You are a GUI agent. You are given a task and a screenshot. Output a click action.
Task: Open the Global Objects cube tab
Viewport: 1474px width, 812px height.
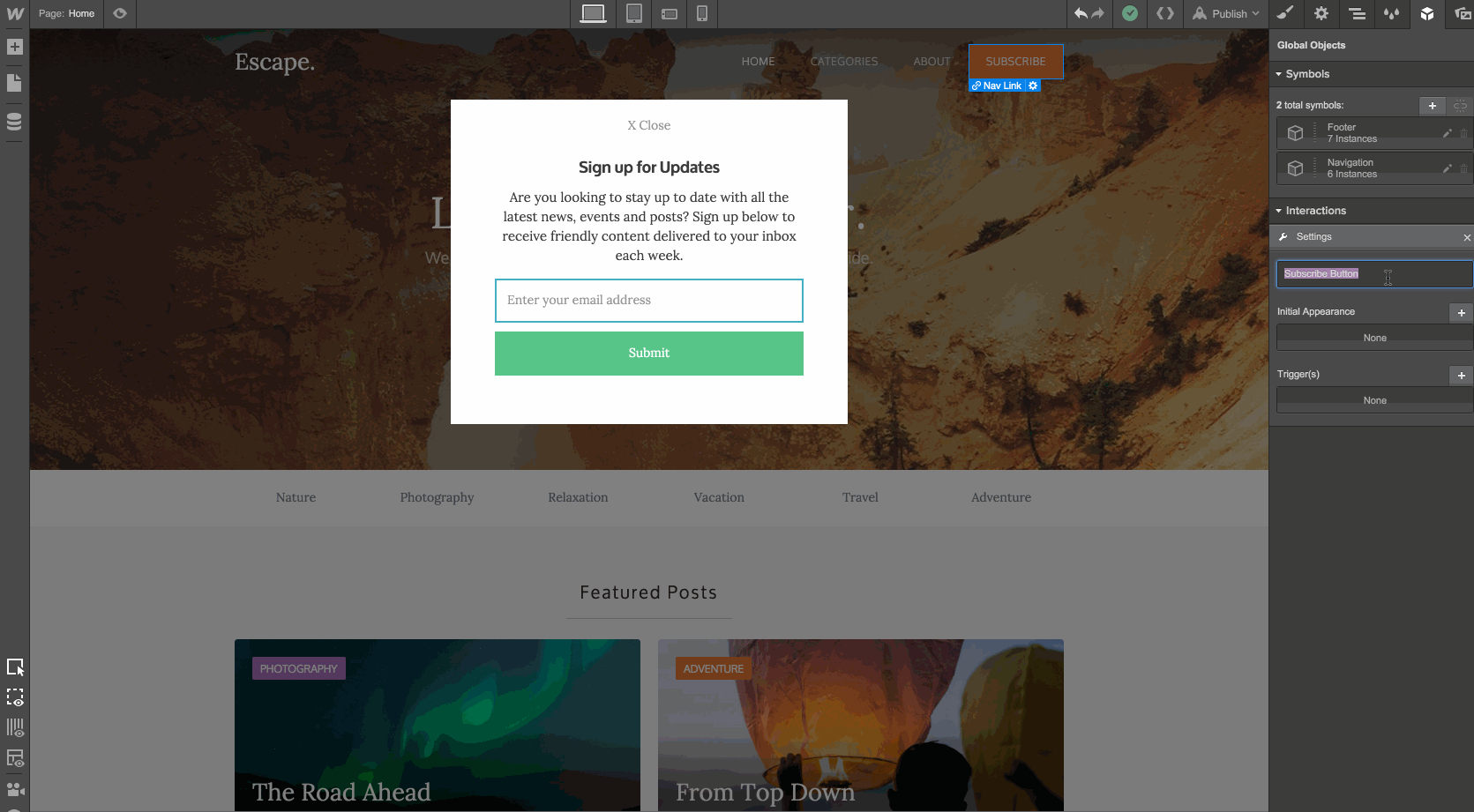[x=1427, y=13]
